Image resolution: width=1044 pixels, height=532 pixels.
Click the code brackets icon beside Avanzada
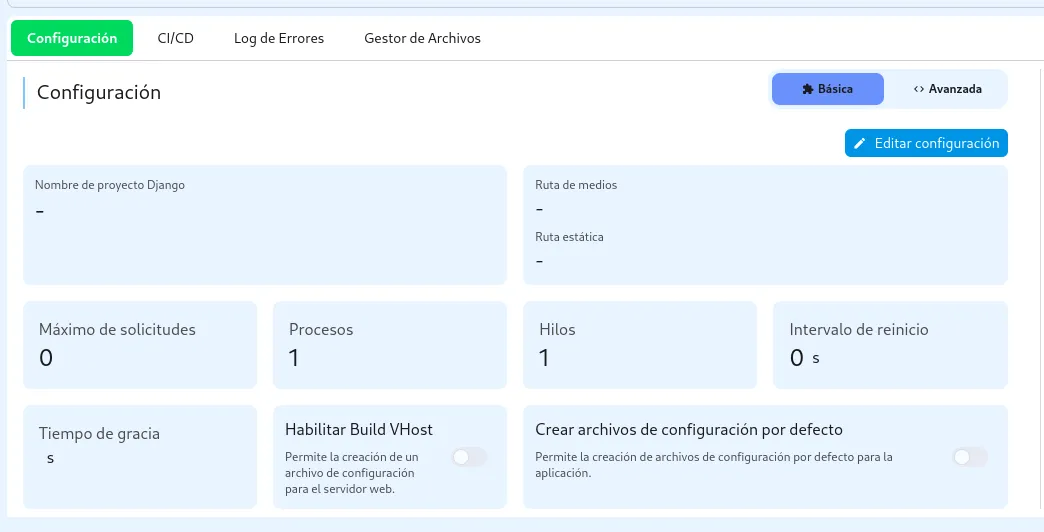[x=919, y=89]
